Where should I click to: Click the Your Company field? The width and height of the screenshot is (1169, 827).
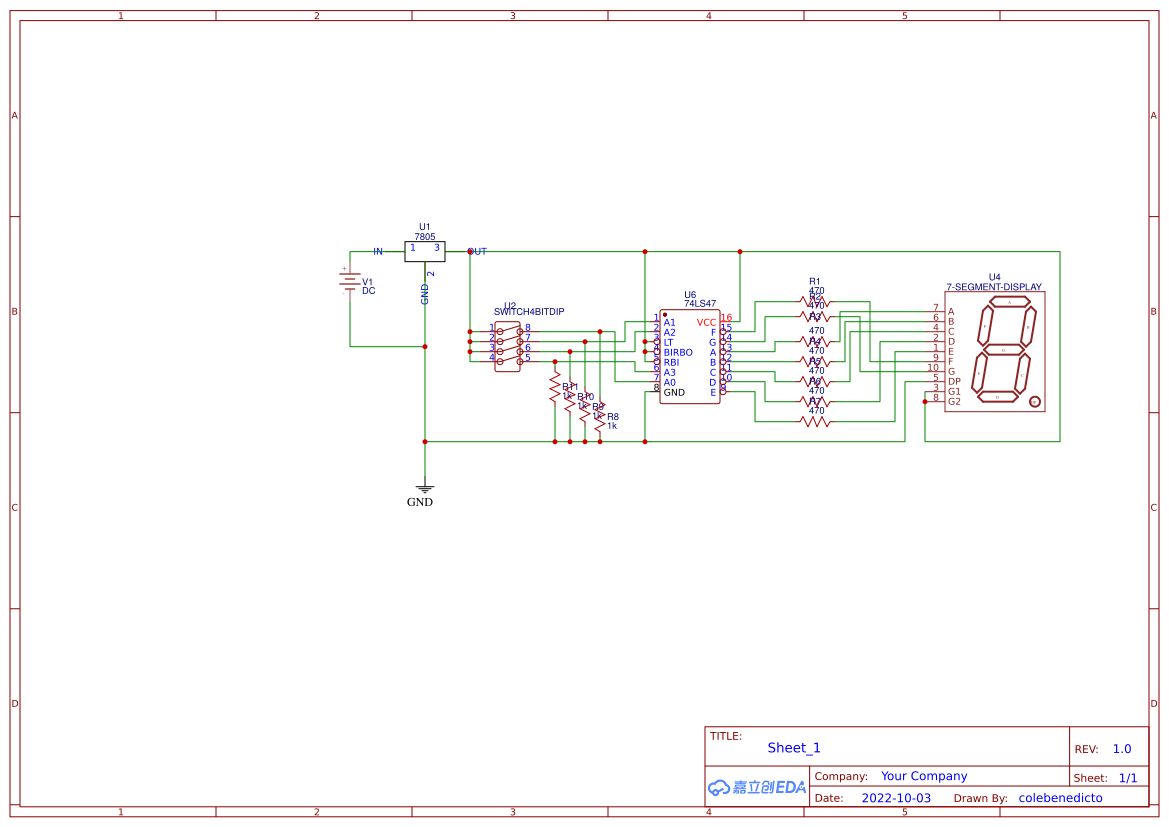pos(924,775)
